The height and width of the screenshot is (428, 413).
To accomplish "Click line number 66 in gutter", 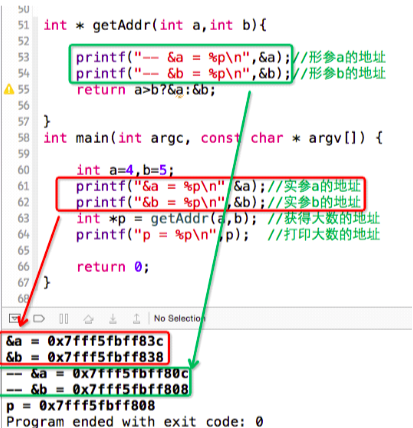I will pos(23,267).
